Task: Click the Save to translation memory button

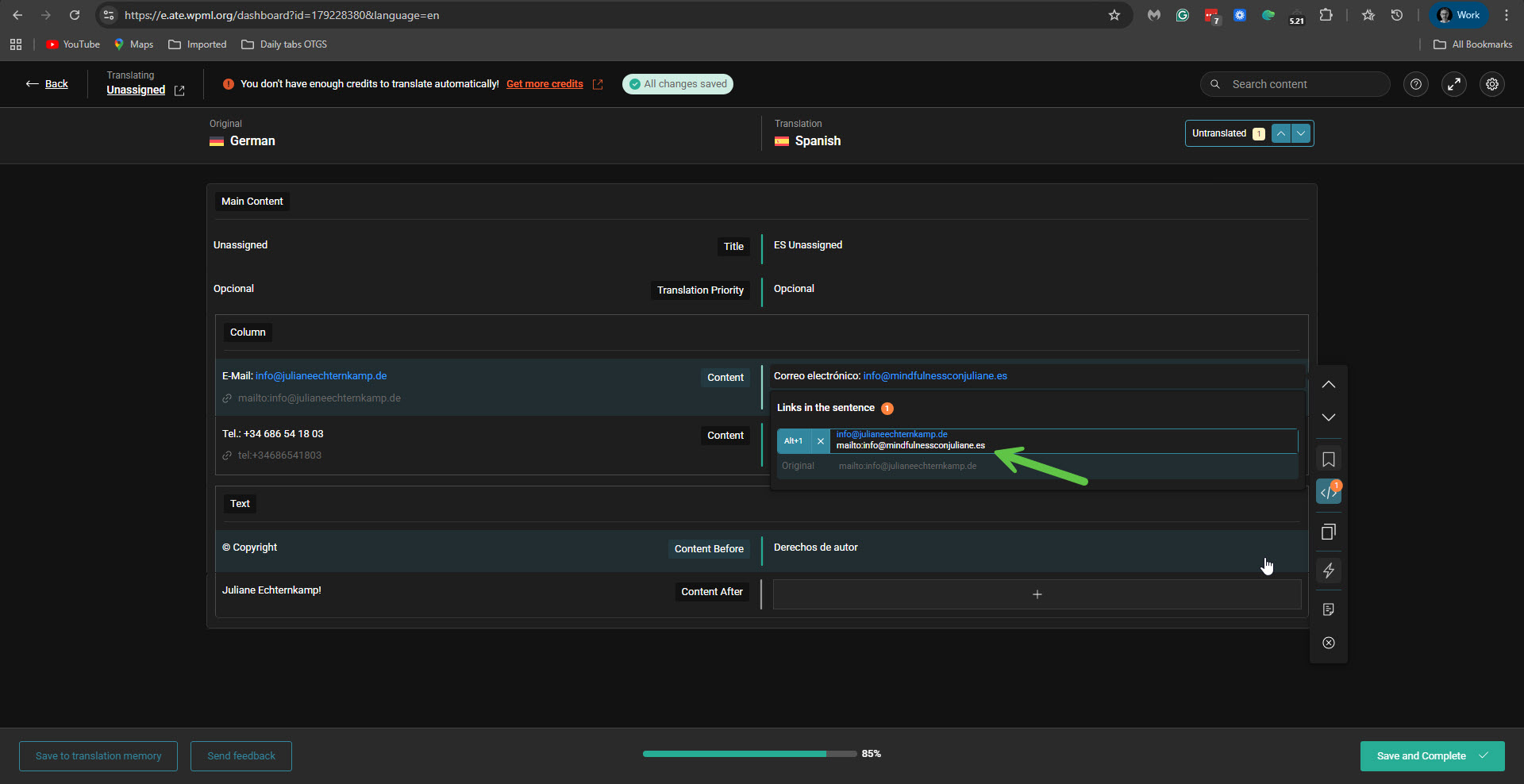Action: 98,756
